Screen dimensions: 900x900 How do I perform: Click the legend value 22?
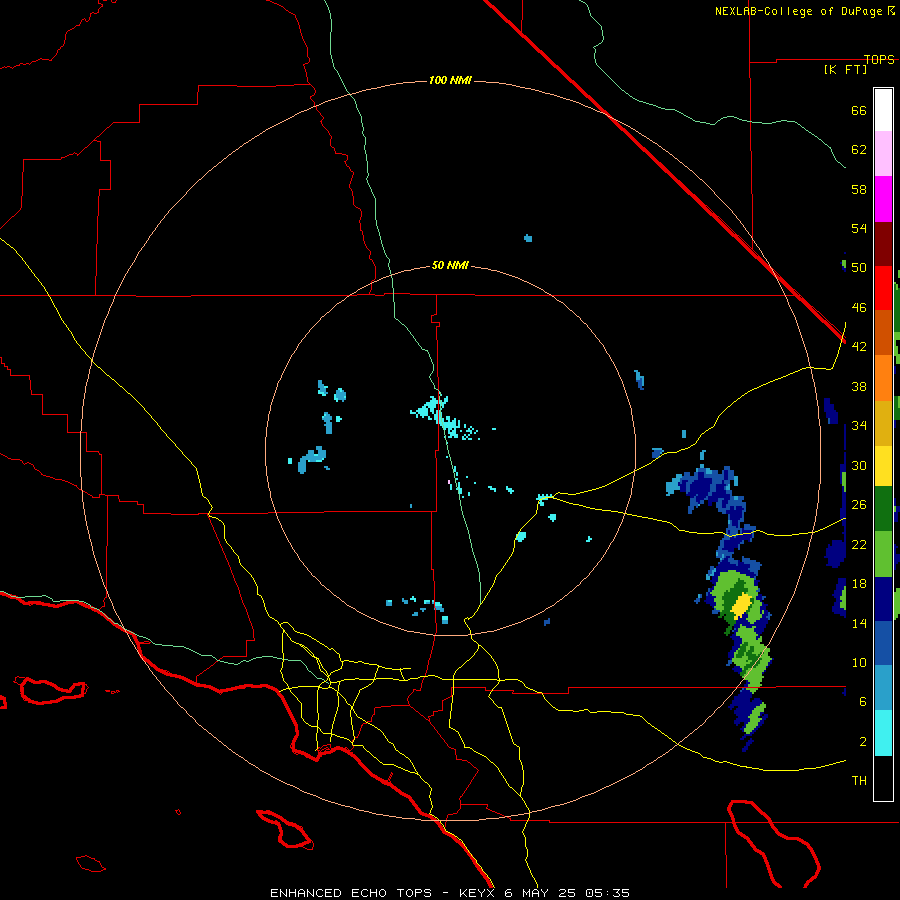pyautogui.click(x=859, y=544)
